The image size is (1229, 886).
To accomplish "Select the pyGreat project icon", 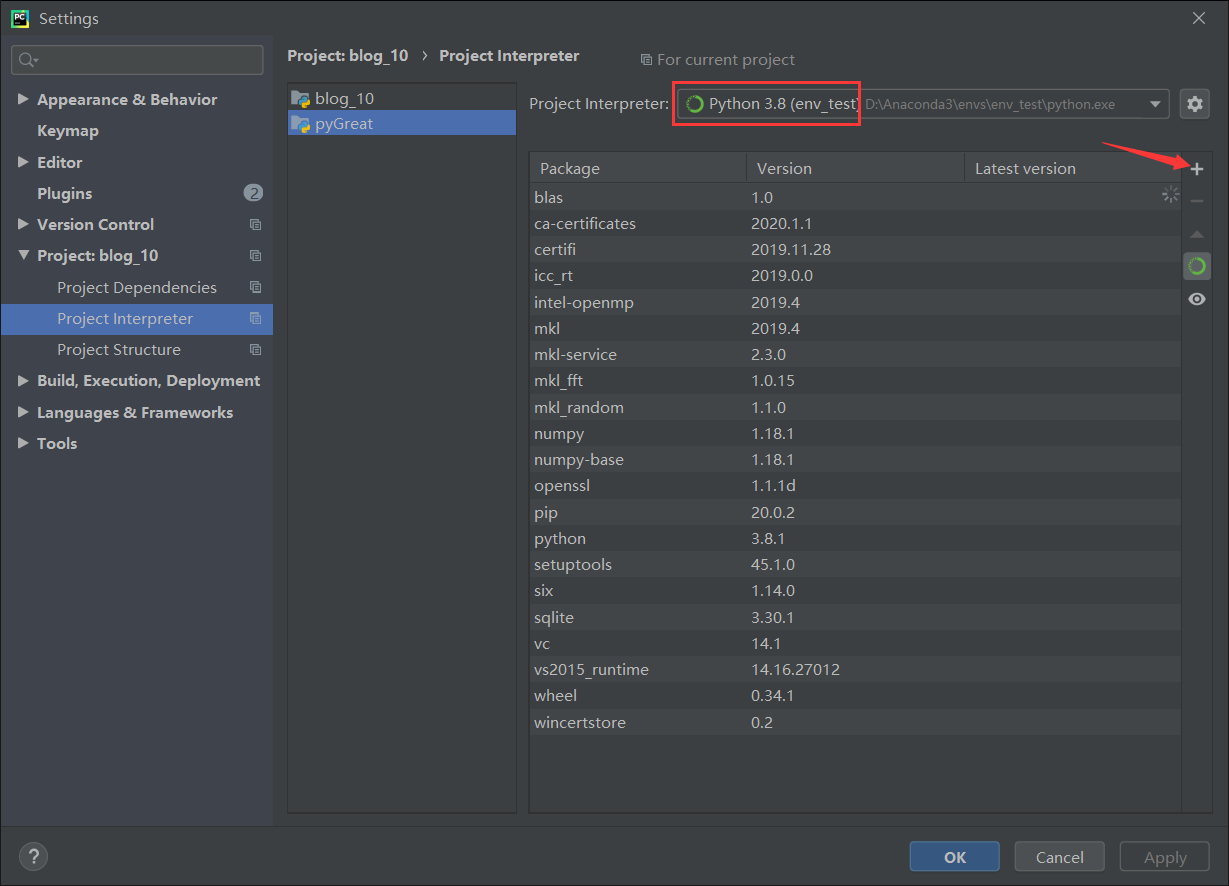I will pos(300,124).
